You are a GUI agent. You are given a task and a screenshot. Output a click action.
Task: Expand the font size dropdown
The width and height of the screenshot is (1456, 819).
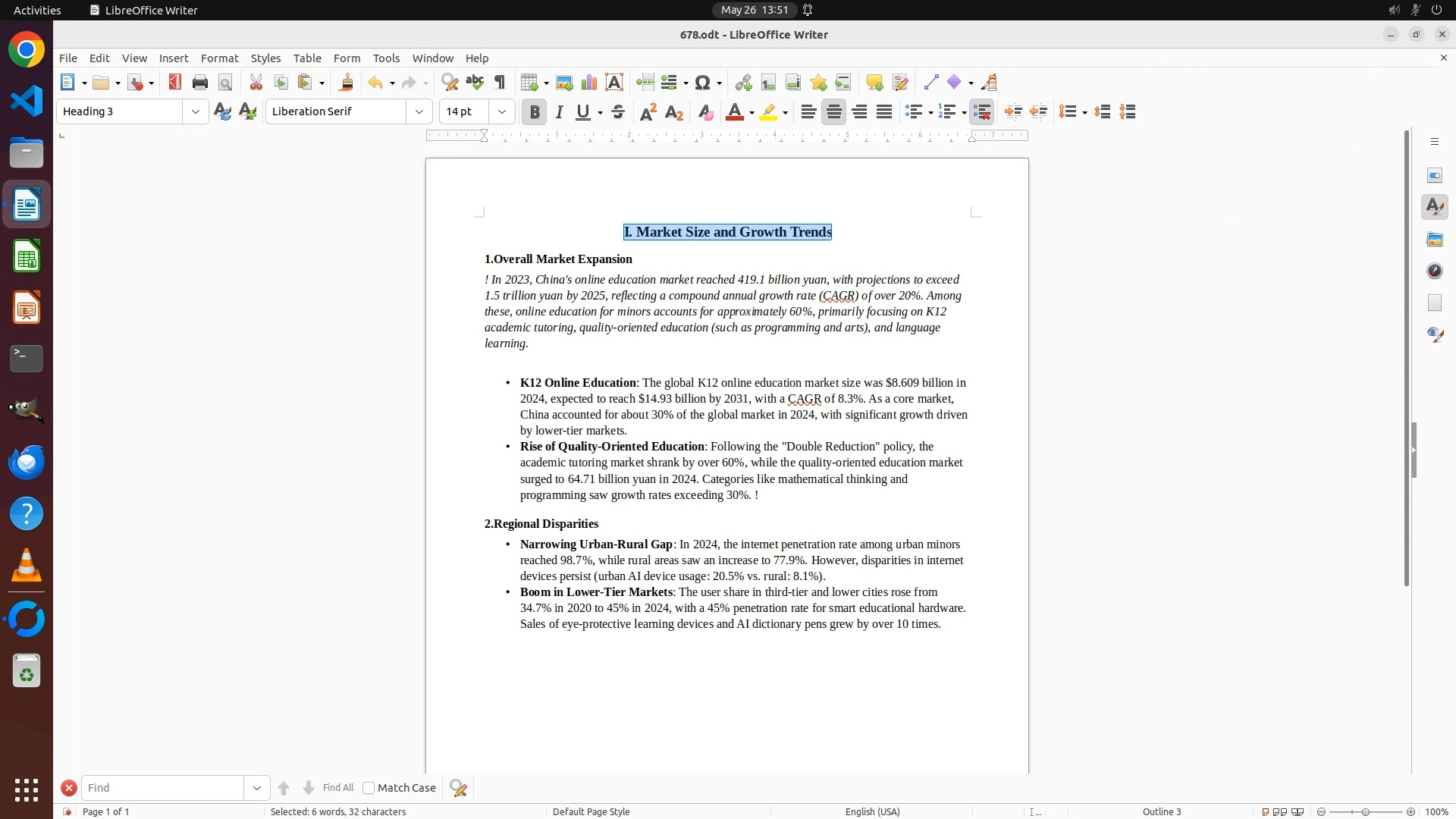tap(502, 111)
